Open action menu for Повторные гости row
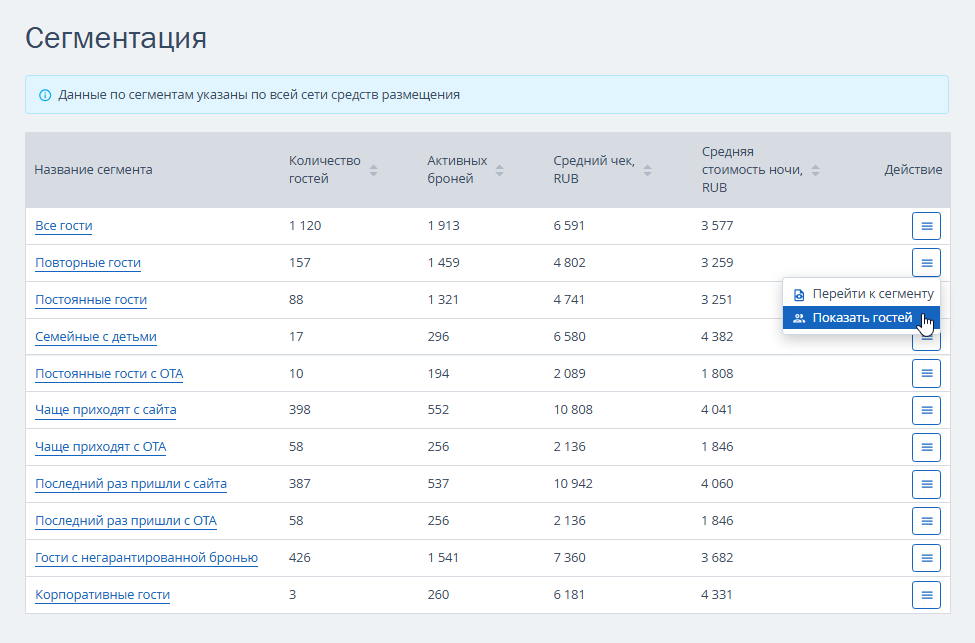The height and width of the screenshot is (643, 975). (926, 263)
